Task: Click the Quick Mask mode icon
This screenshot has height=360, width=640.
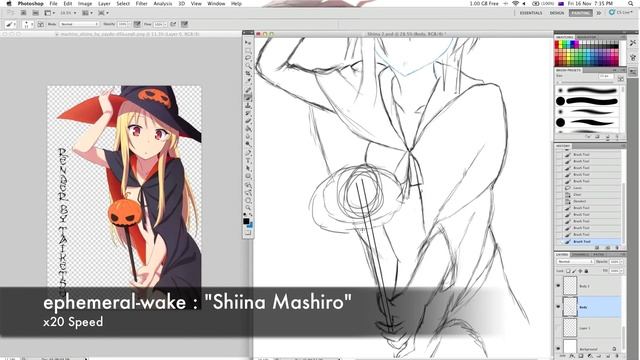Action: (x=248, y=233)
